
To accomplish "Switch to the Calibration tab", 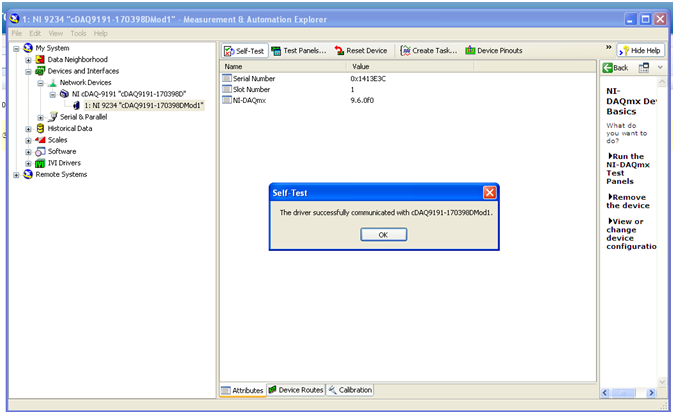I will point(350,390).
